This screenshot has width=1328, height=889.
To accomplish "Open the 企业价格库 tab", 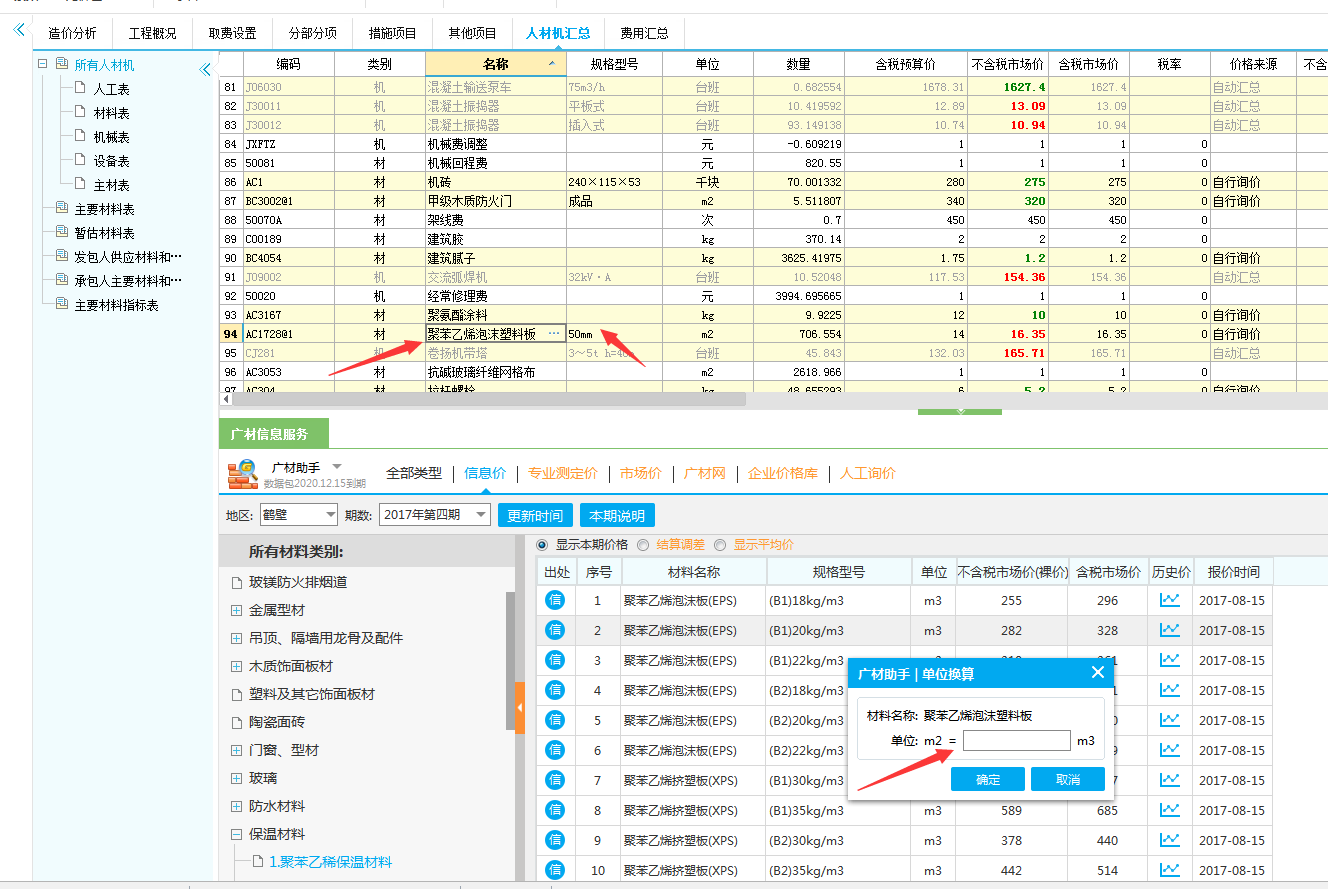I will point(782,473).
